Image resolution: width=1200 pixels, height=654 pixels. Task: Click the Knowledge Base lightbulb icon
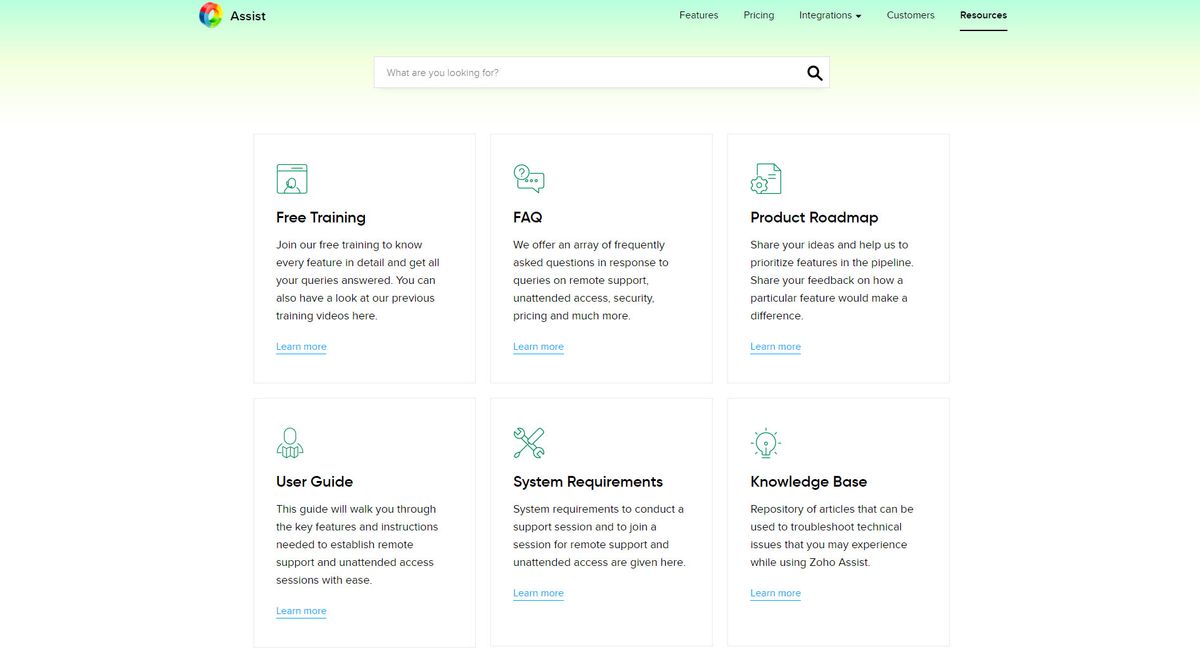point(765,442)
